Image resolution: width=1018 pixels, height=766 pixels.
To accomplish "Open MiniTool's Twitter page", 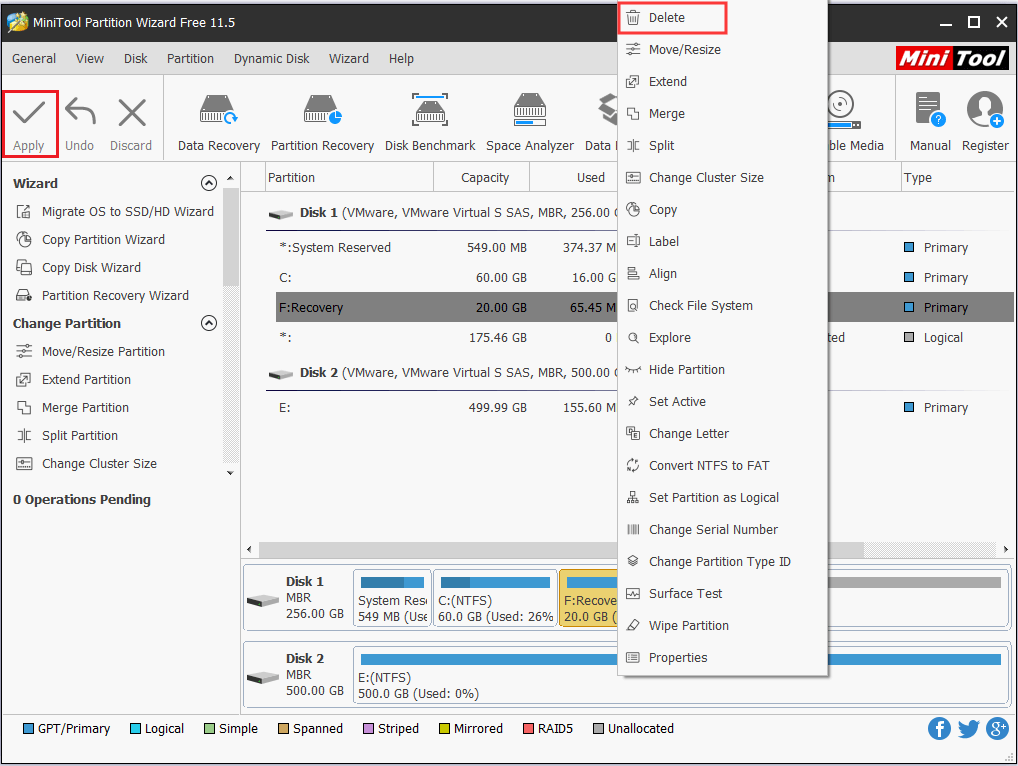I will (x=968, y=728).
